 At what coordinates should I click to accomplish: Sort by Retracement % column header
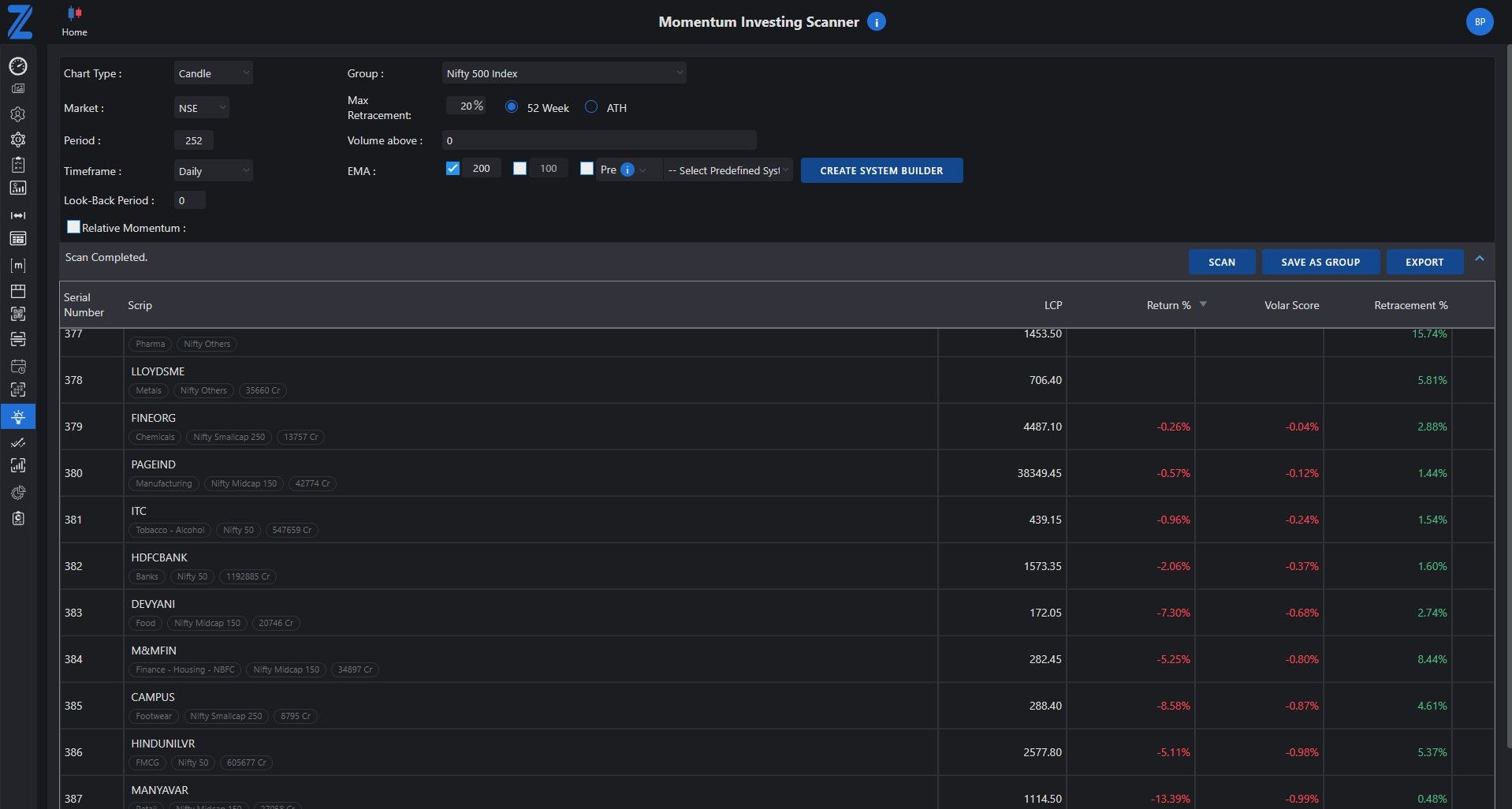pos(1410,305)
